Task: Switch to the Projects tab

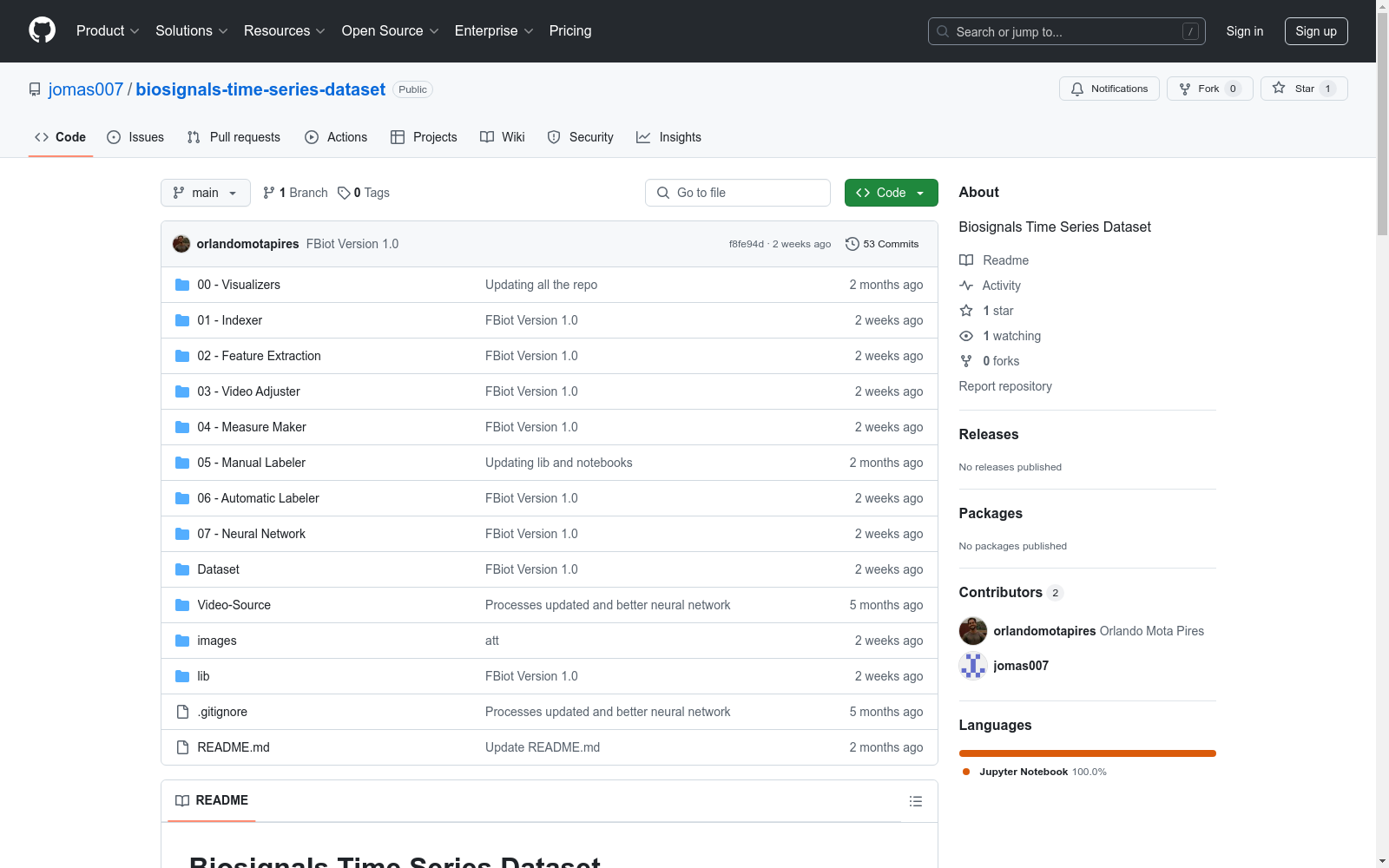Action: 424,137
